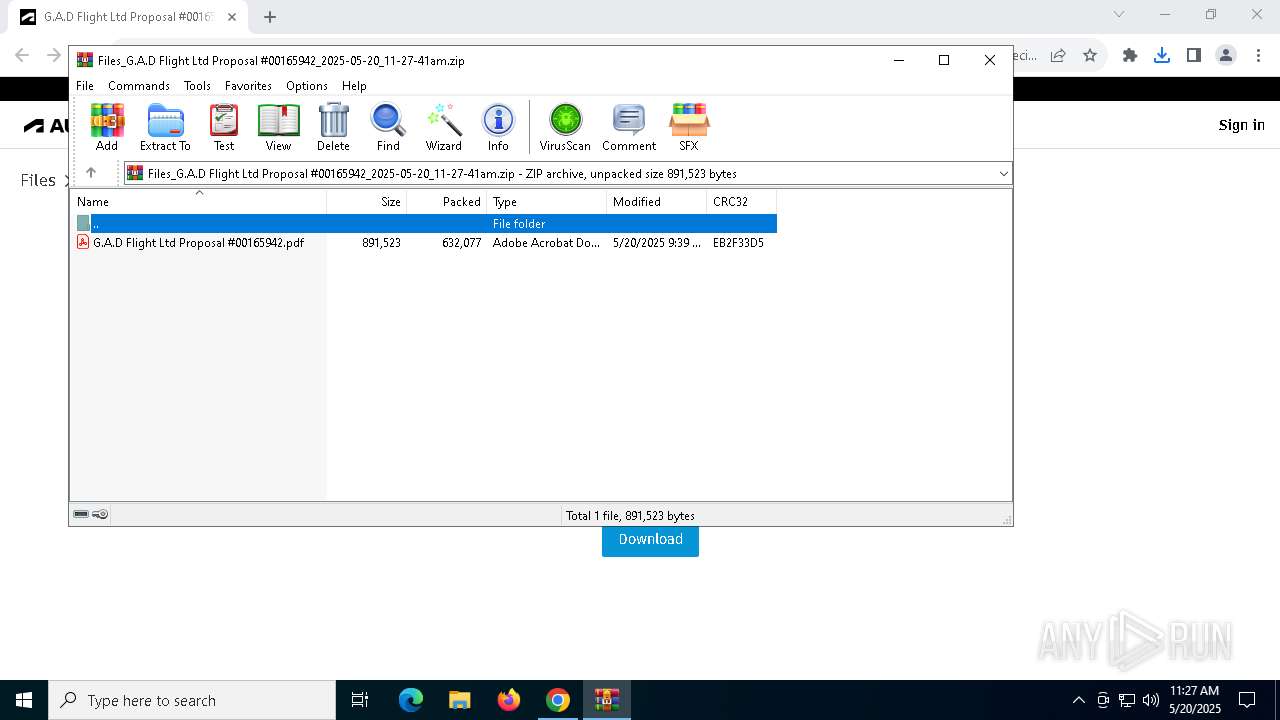Click the taskbar clock 11:27 AM
The image size is (1280, 720).
pyautogui.click(x=1195, y=700)
